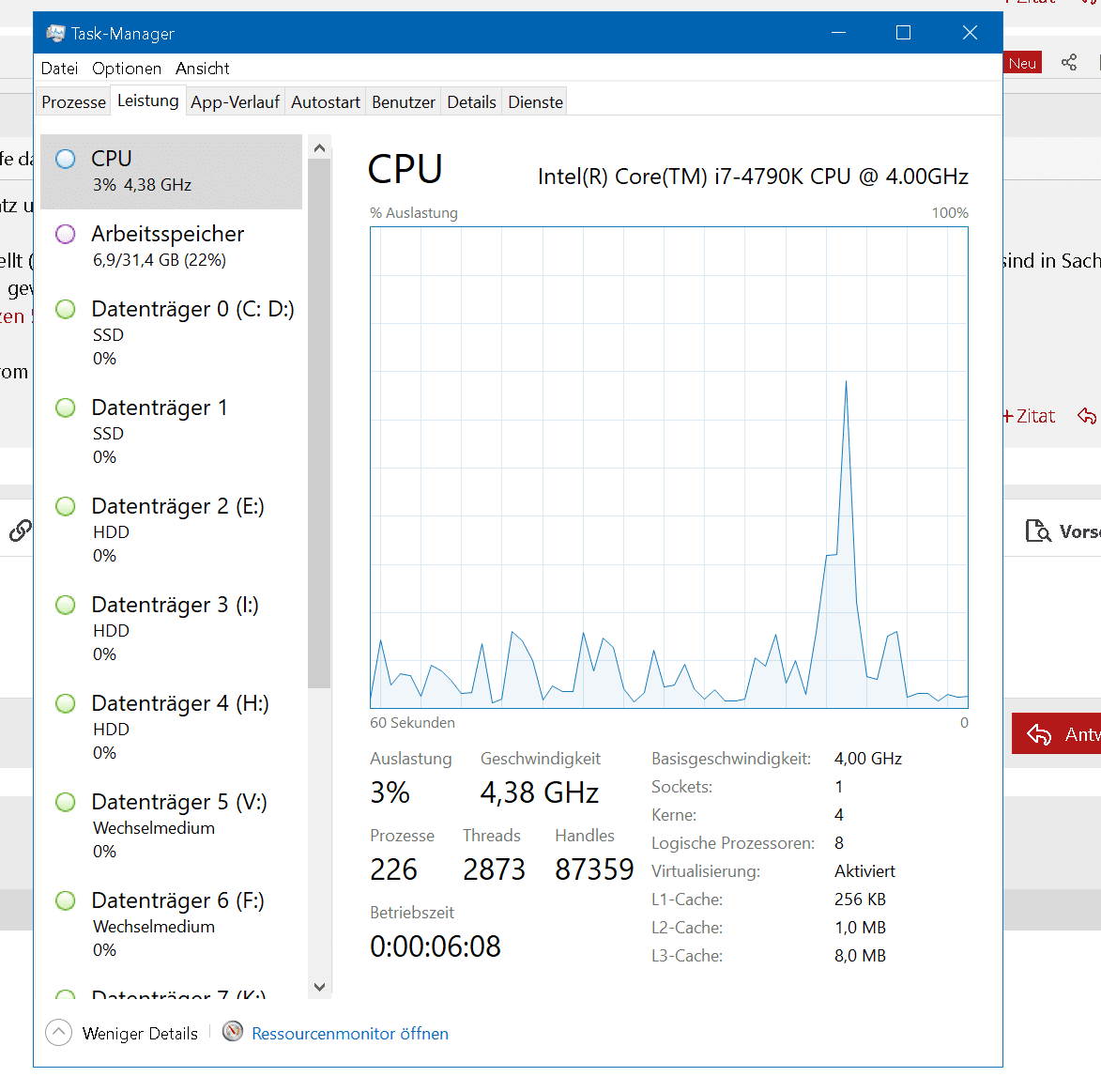The width and height of the screenshot is (1101, 1092).
Task: Select Datenträger 3 (I:) HDD entry
Action: pos(172,629)
